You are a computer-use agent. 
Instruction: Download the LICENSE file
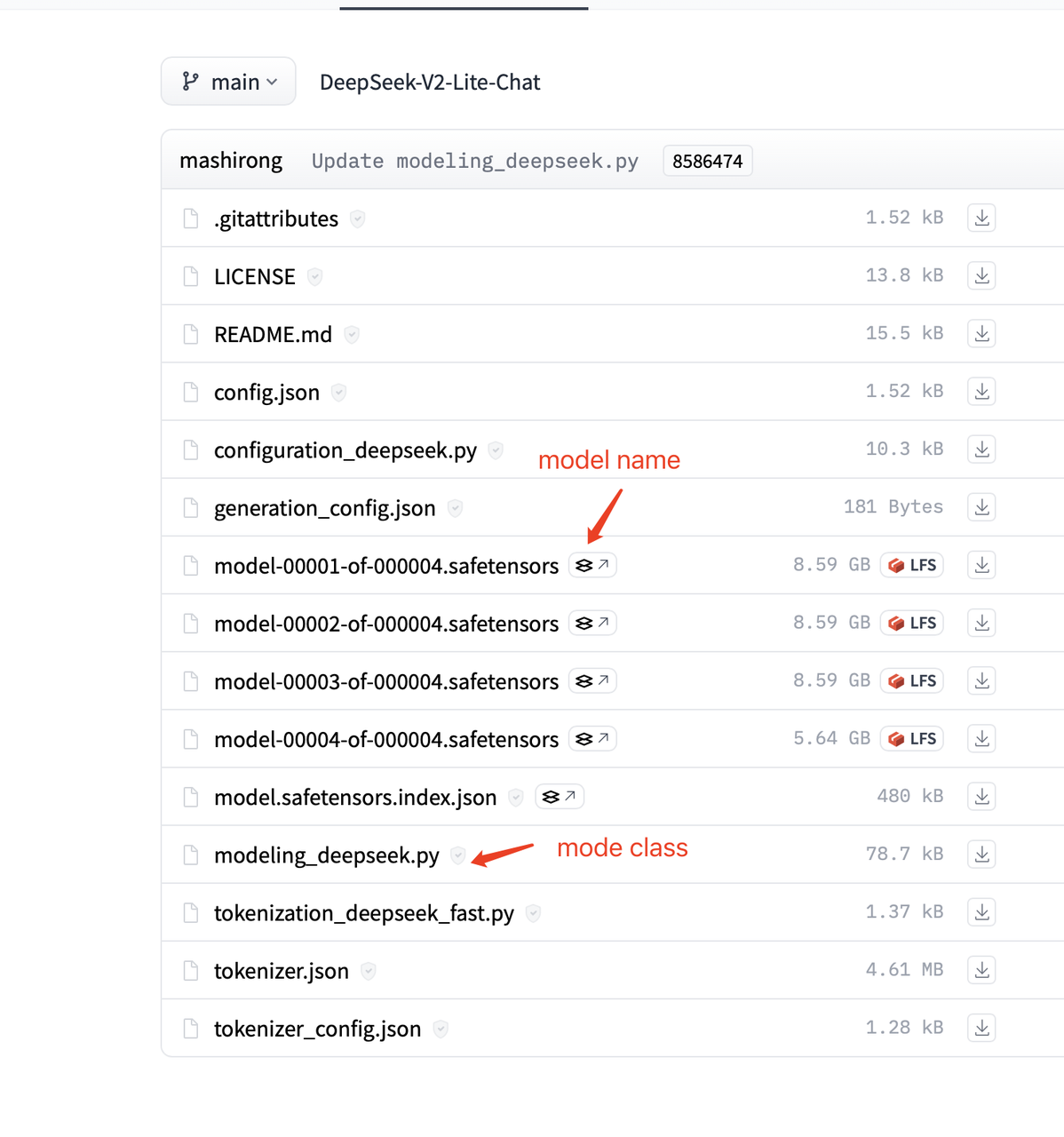[981, 275]
